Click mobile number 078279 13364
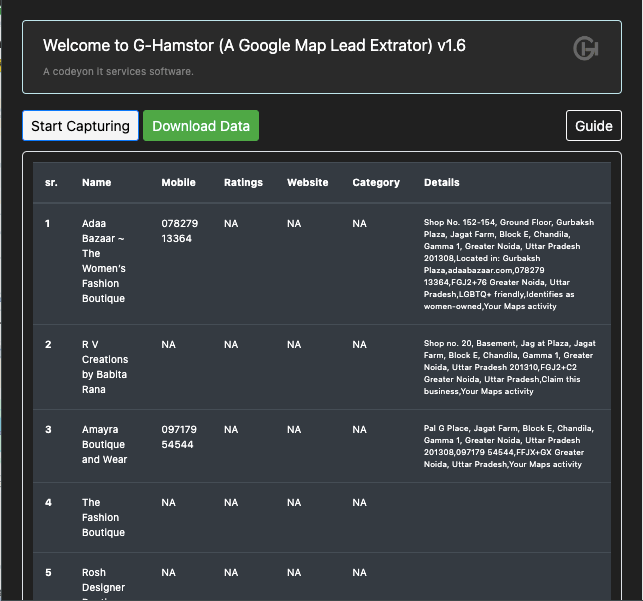Viewport: 643px width, 601px height. coord(180,231)
